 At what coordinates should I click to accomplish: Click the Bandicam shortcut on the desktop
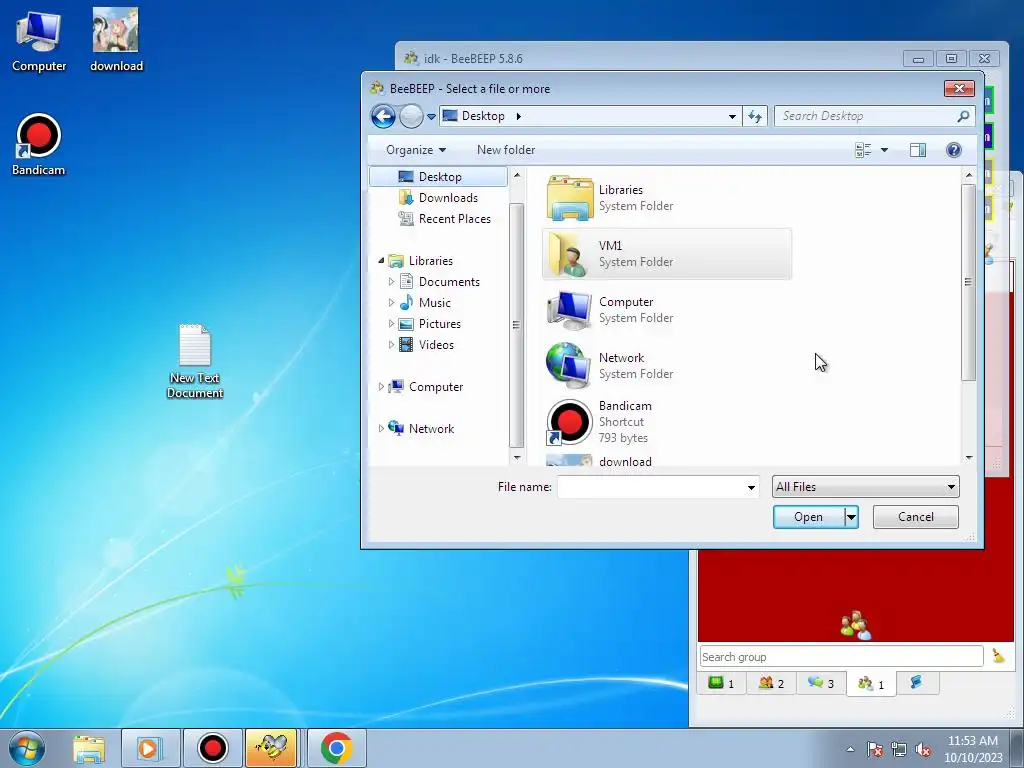pos(39,145)
